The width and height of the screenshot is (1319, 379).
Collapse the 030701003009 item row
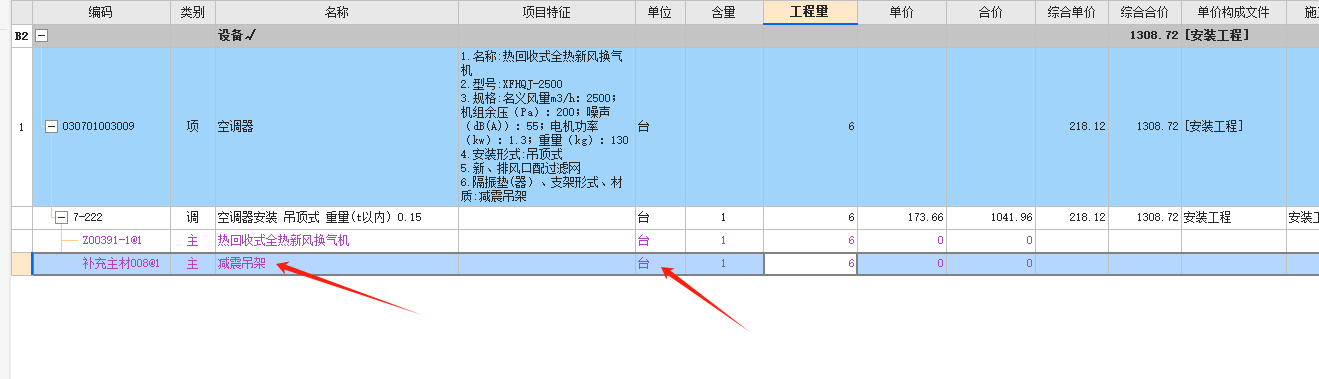pos(52,127)
